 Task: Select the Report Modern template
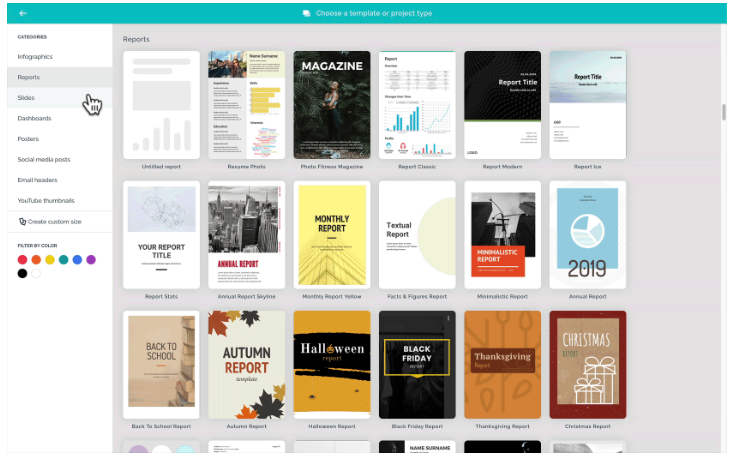[502, 105]
